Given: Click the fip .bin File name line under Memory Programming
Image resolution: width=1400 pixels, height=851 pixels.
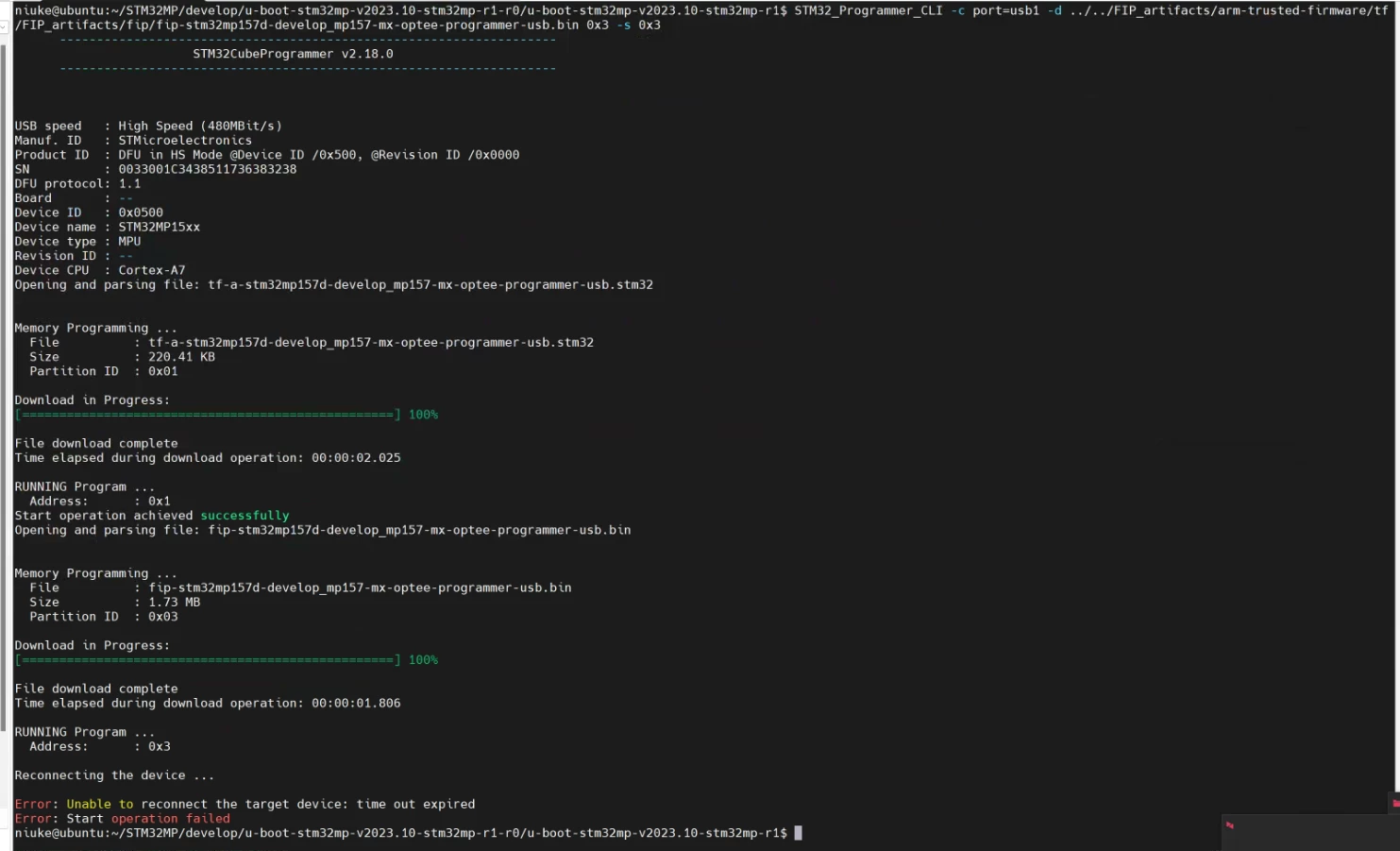Looking at the screenshot, I should (x=300, y=587).
